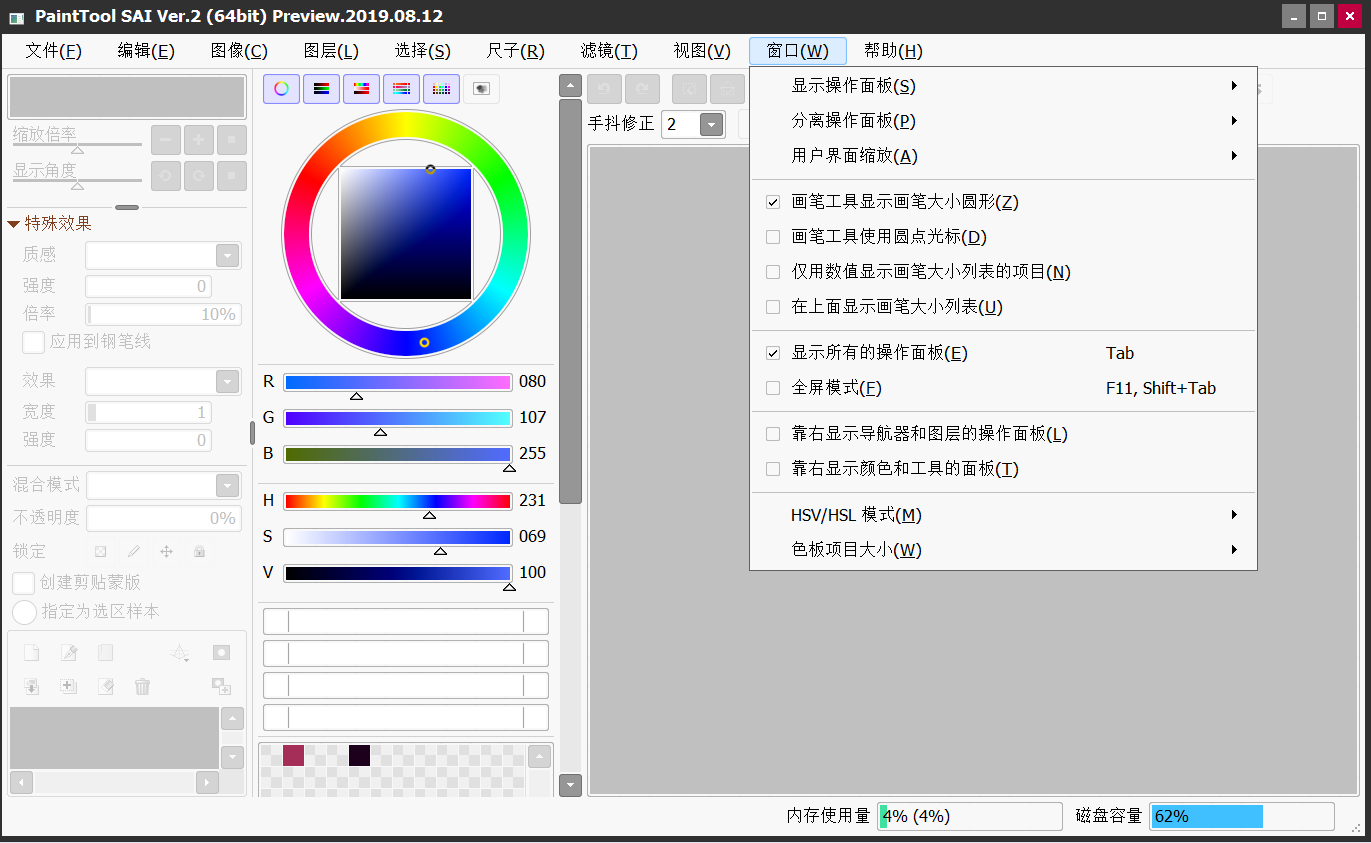
Task: Reset zoom with the square button beside plus
Action: point(232,139)
